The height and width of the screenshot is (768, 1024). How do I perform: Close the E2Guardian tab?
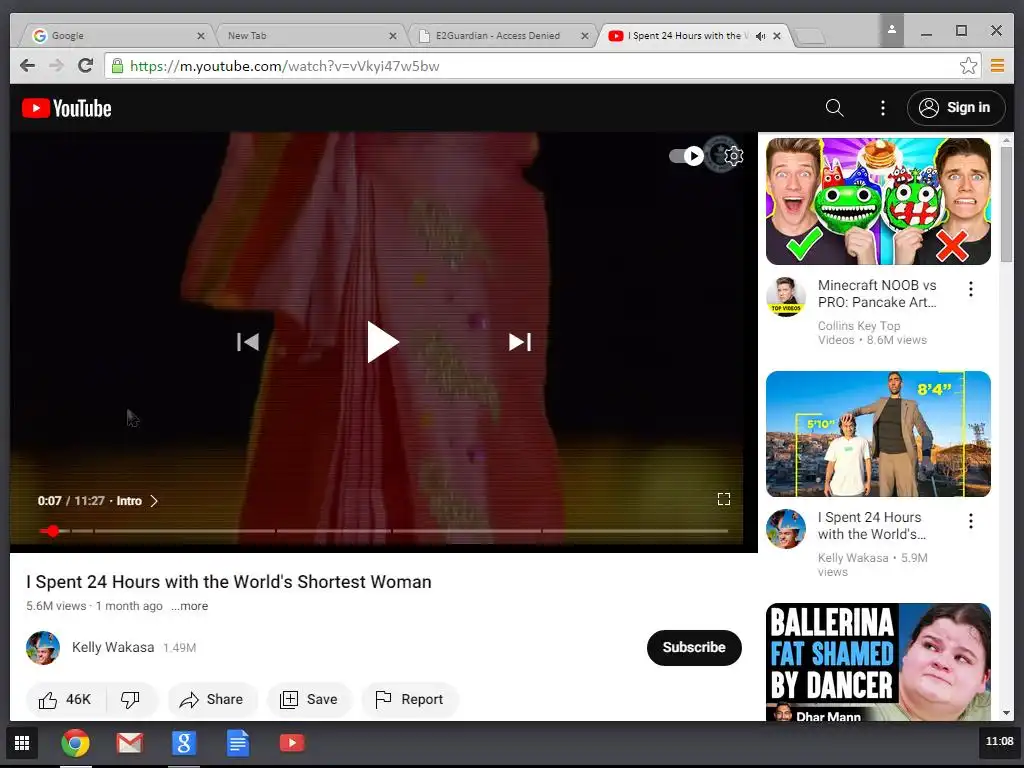pos(584,36)
